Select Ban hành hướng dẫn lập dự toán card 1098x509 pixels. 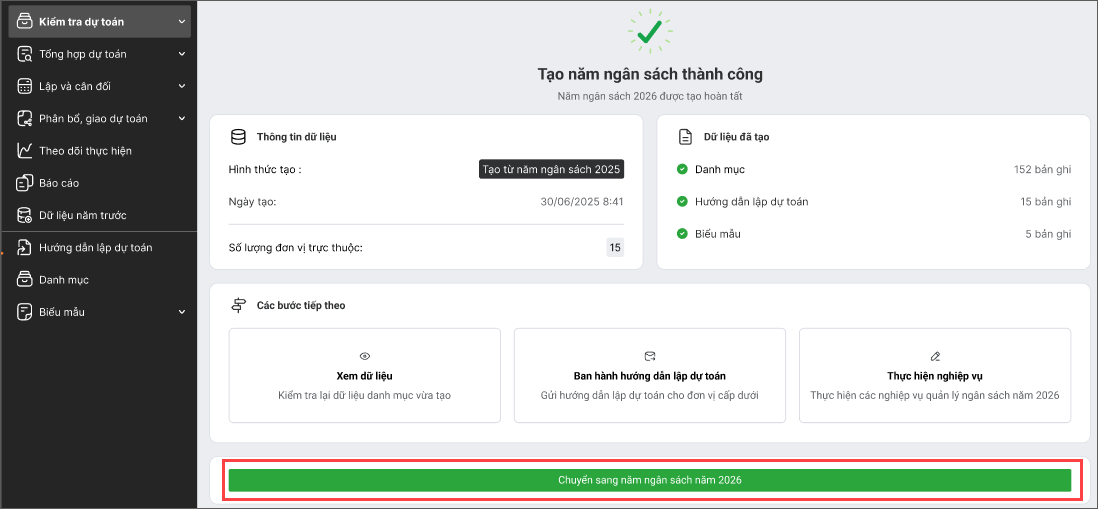(649, 375)
